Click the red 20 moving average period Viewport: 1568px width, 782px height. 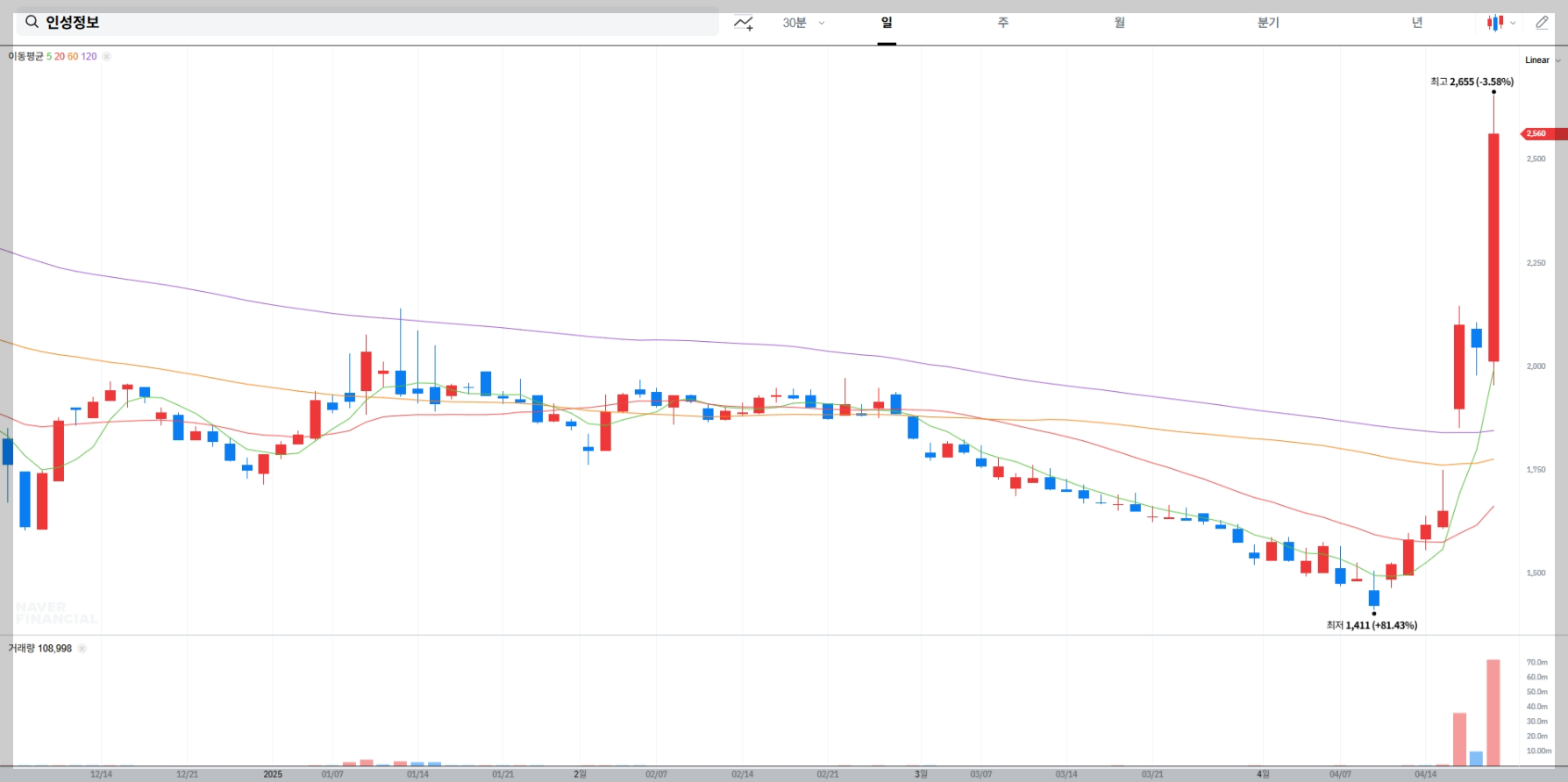coord(60,56)
